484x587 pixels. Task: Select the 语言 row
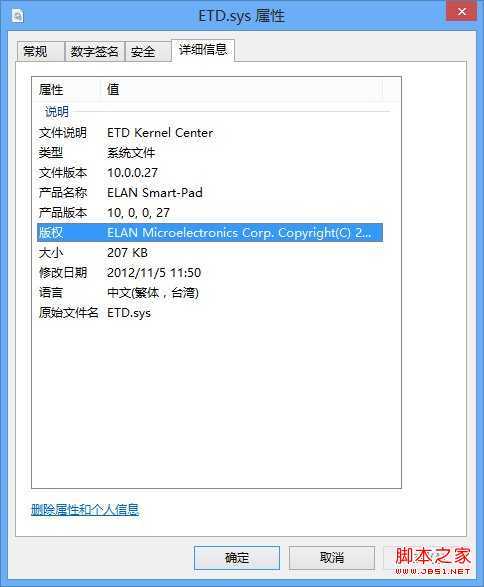click(210, 292)
